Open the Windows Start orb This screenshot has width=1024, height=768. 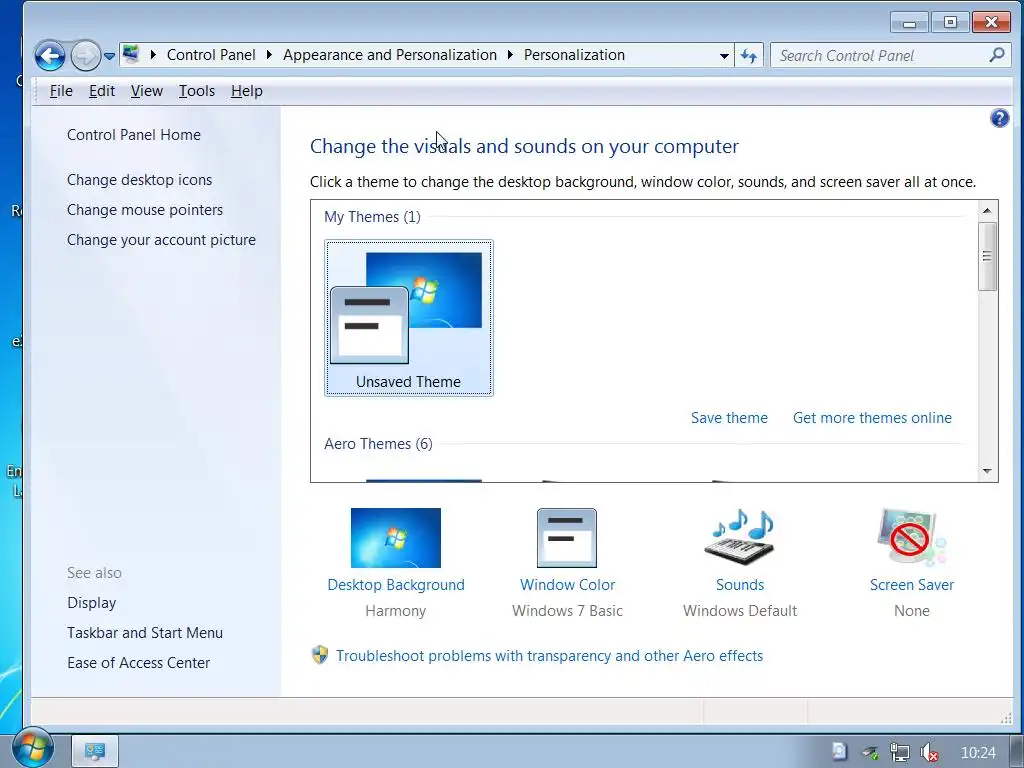pos(32,748)
